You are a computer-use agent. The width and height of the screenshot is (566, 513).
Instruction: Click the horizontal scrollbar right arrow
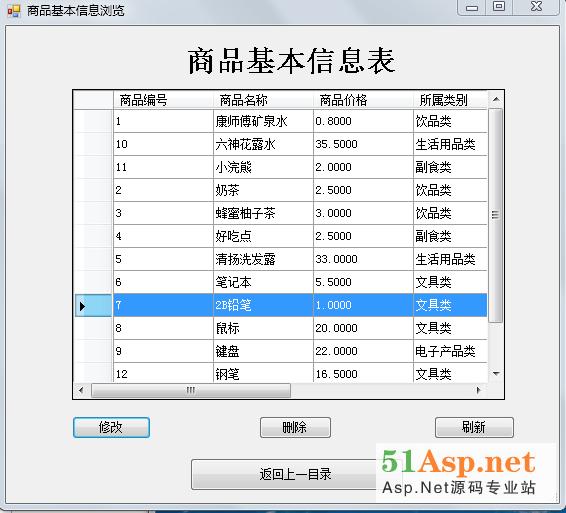coord(479,390)
